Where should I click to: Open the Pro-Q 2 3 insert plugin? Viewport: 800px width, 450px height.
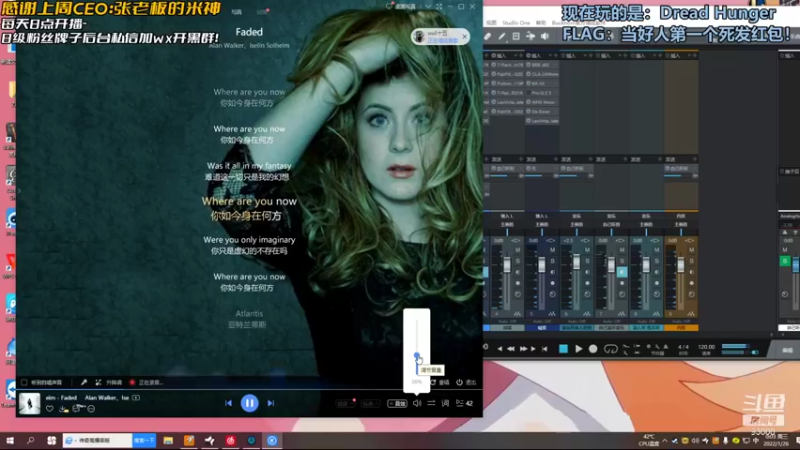(x=543, y=93)
